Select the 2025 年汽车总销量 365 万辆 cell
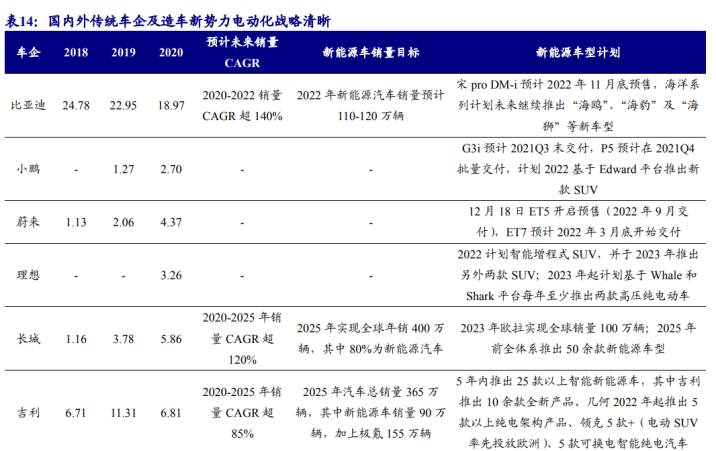716x451 pixels. click(371, 413)
